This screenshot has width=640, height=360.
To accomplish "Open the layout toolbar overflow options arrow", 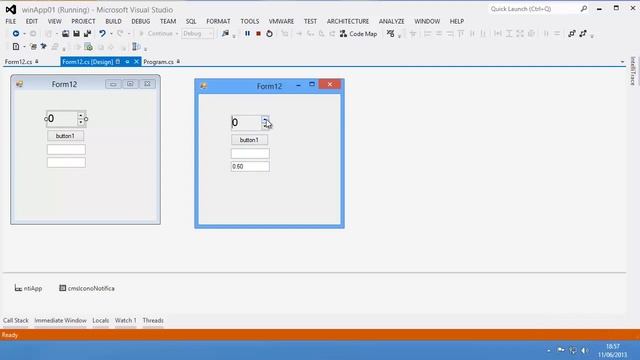I will (x=592, y=36).
